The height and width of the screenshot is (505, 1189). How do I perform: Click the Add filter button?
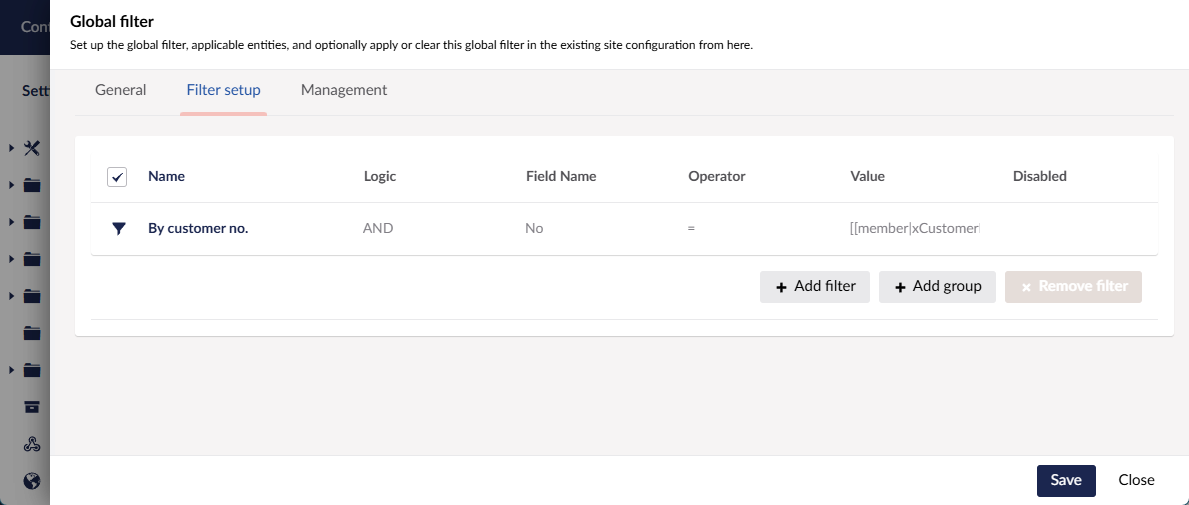coord(814,286)
